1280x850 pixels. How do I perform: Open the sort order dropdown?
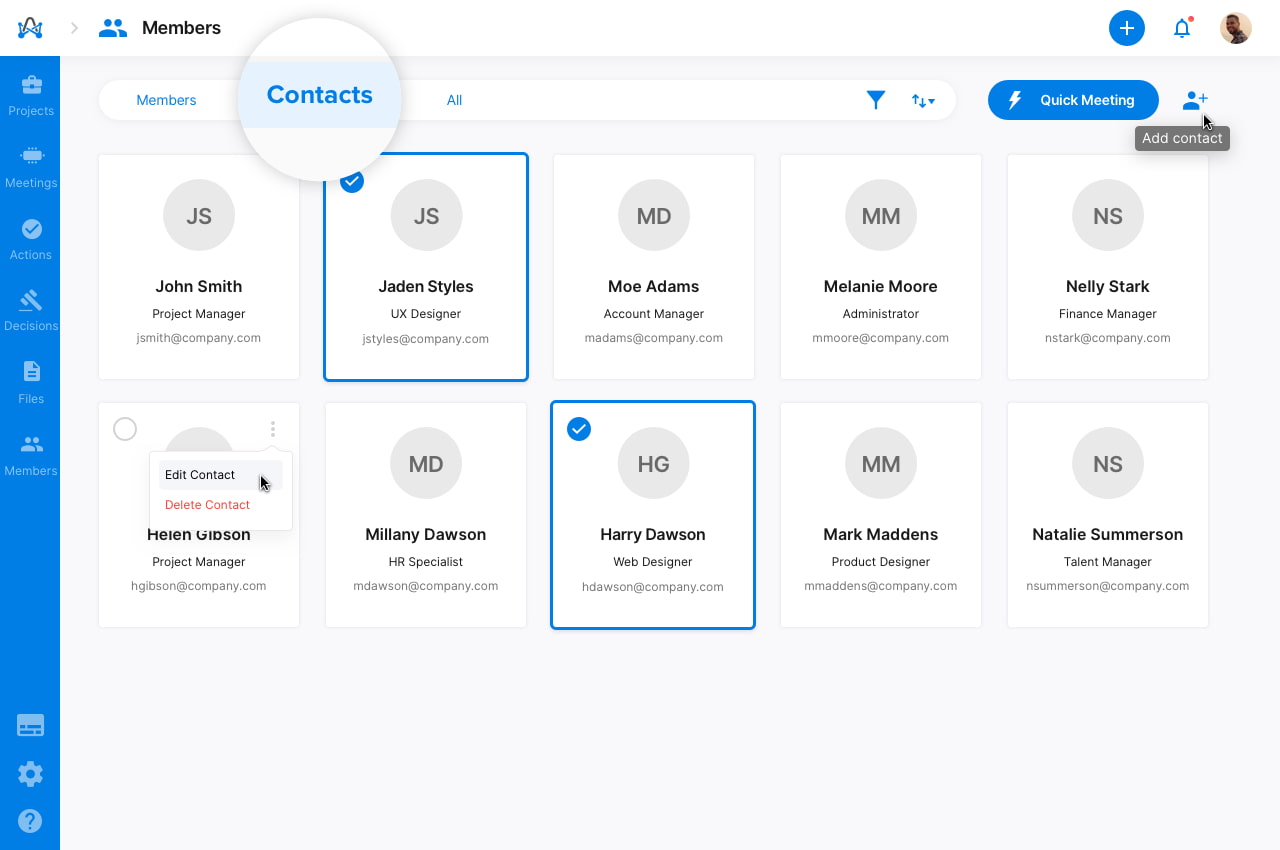923,100
